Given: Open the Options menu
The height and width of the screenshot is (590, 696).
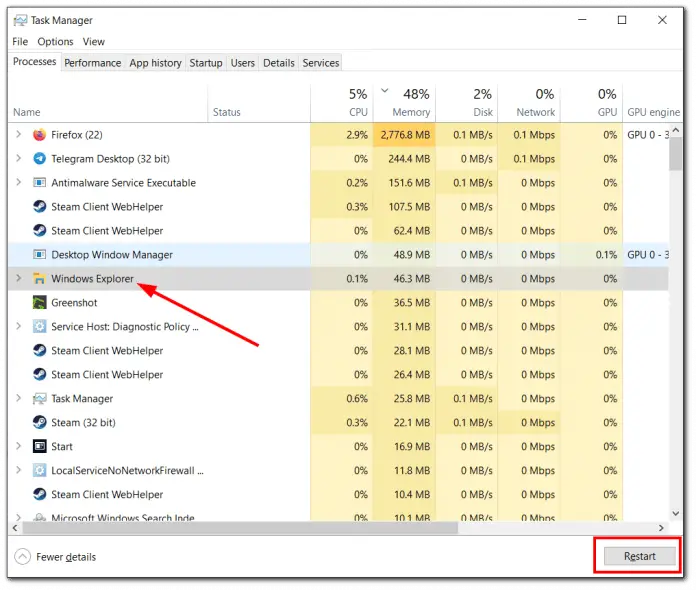Looking at the screenshot, I should coord(55,42).
